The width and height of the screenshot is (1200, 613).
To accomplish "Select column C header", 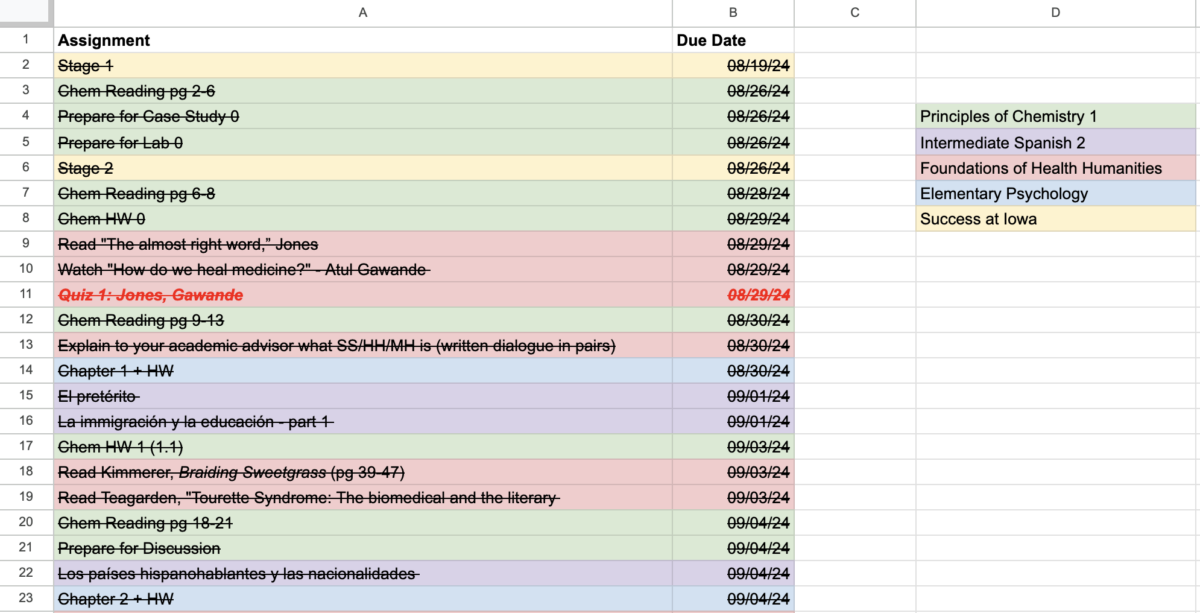I will click(x=854, y=13).
